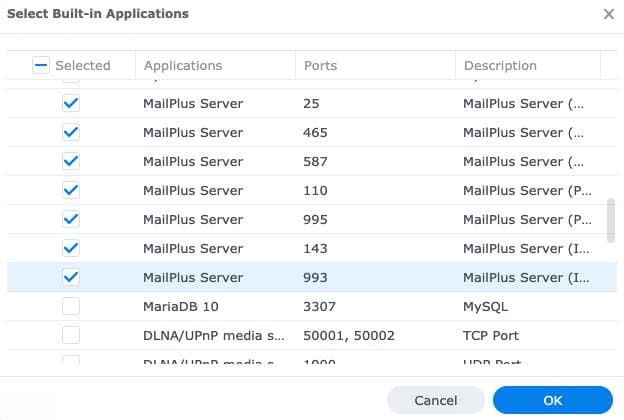The height and width of the screenshot is (420, 624).
Task: Toggle the select-all checkbox beside Selected
Action: point(41,65)
